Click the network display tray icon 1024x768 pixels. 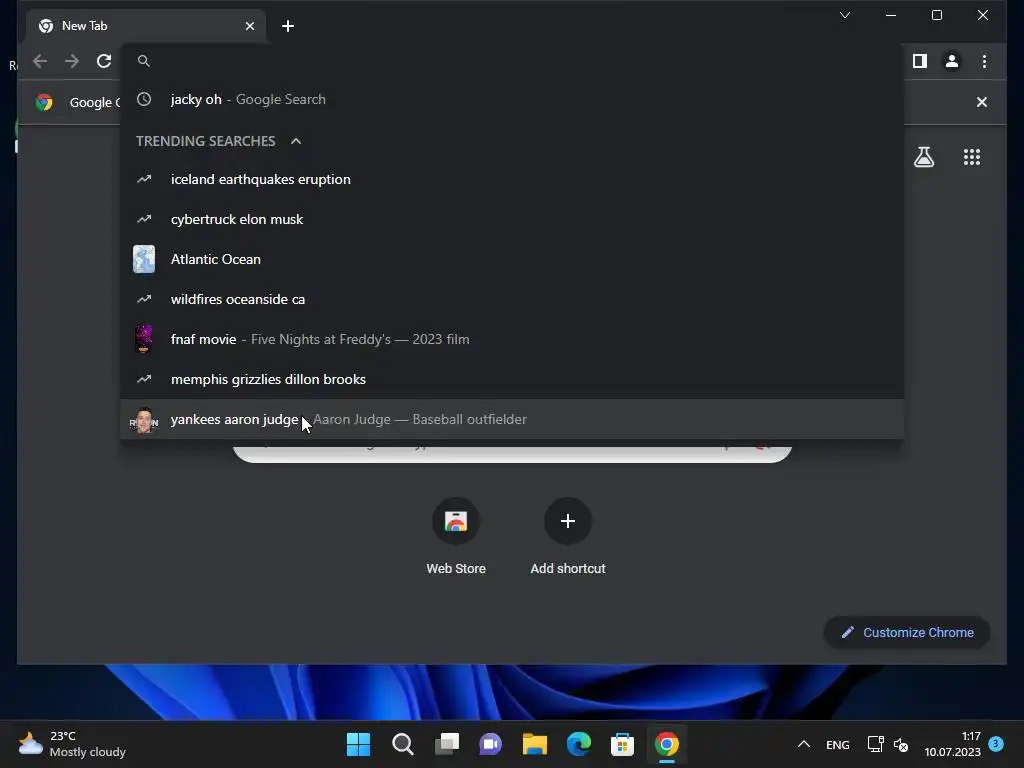pyautogui.click(x=875, y=744)
